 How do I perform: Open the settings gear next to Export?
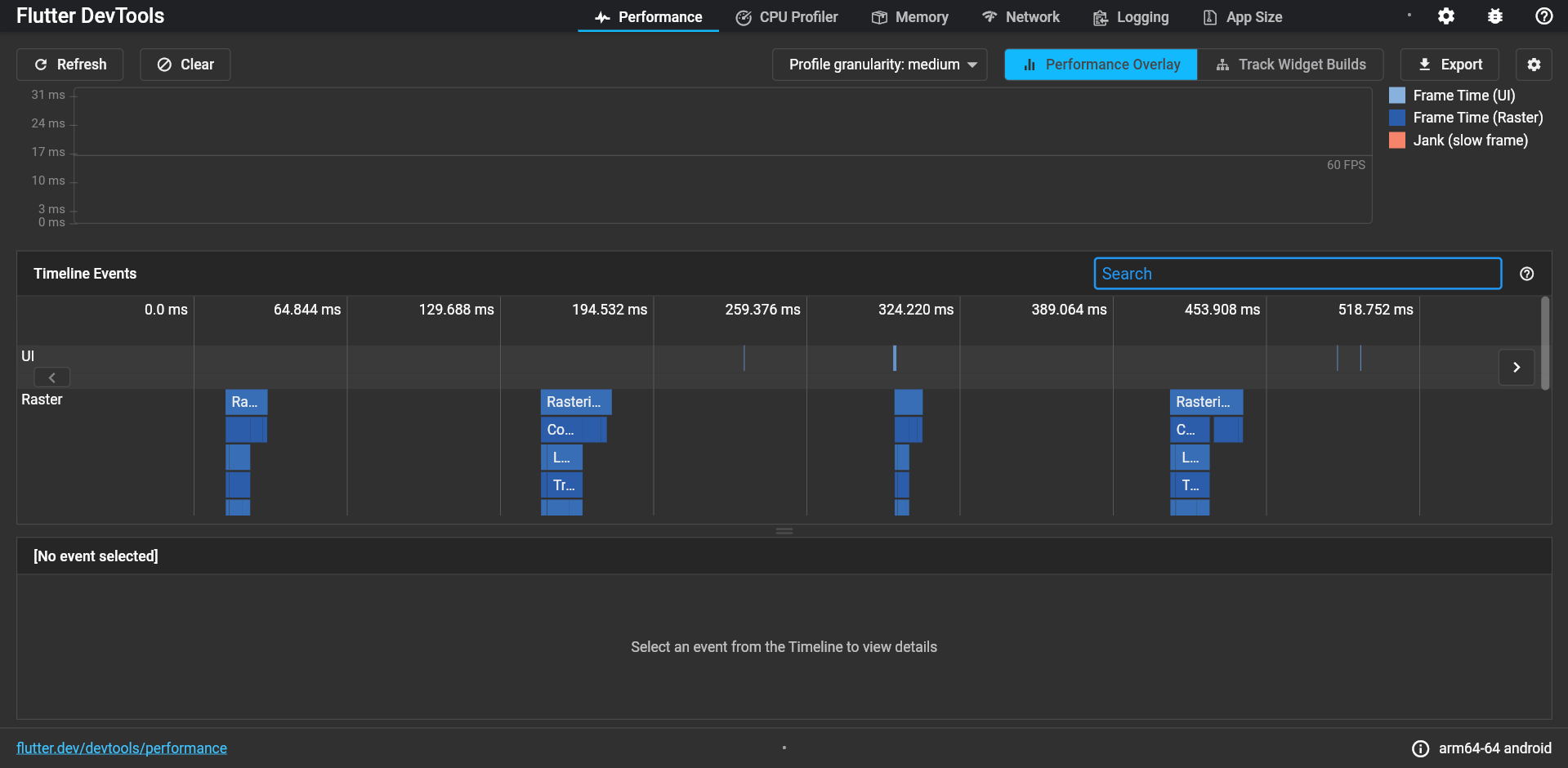click(1534, 64)
